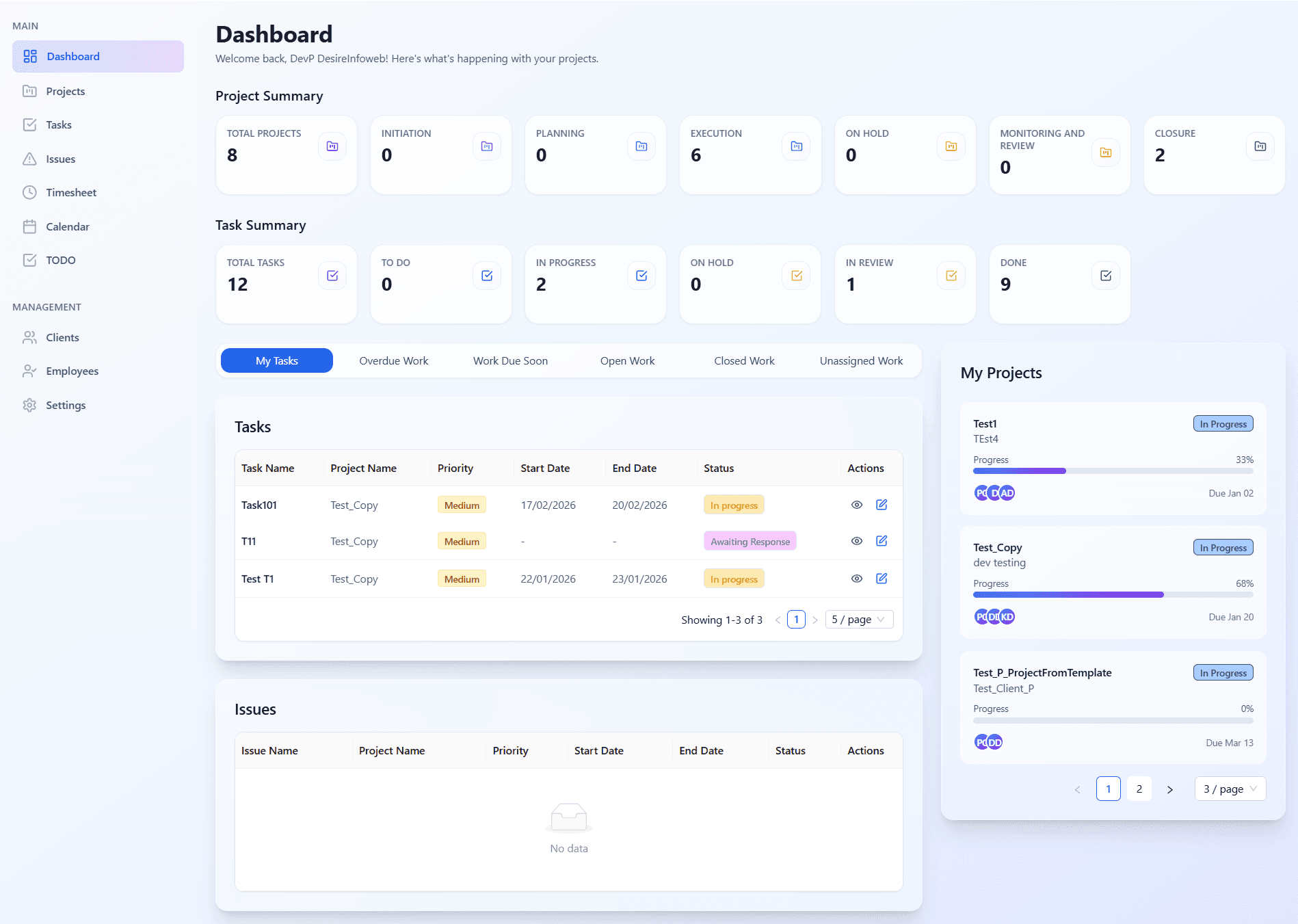The image size is (1298, 924).
Task: Open Settings via the gear icon
Action: pos(29,406)
